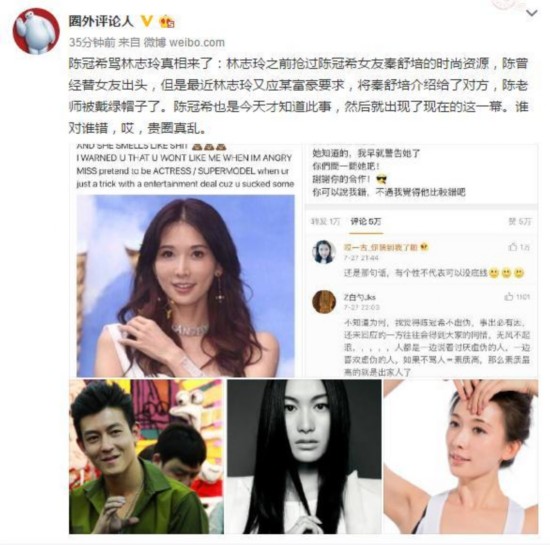This screenshot has width=550, height=545.
Task: Open the 35分钟前 timestamp link
Action: pyautogui.click(x=92, y=42)
